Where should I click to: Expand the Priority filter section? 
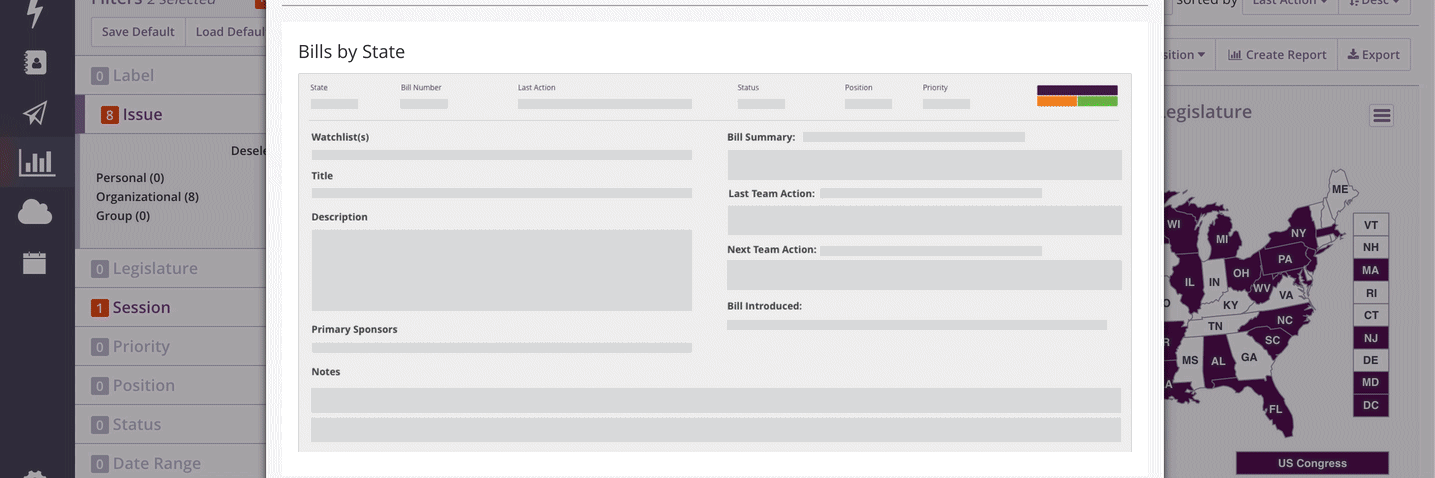tap(170, 346)
